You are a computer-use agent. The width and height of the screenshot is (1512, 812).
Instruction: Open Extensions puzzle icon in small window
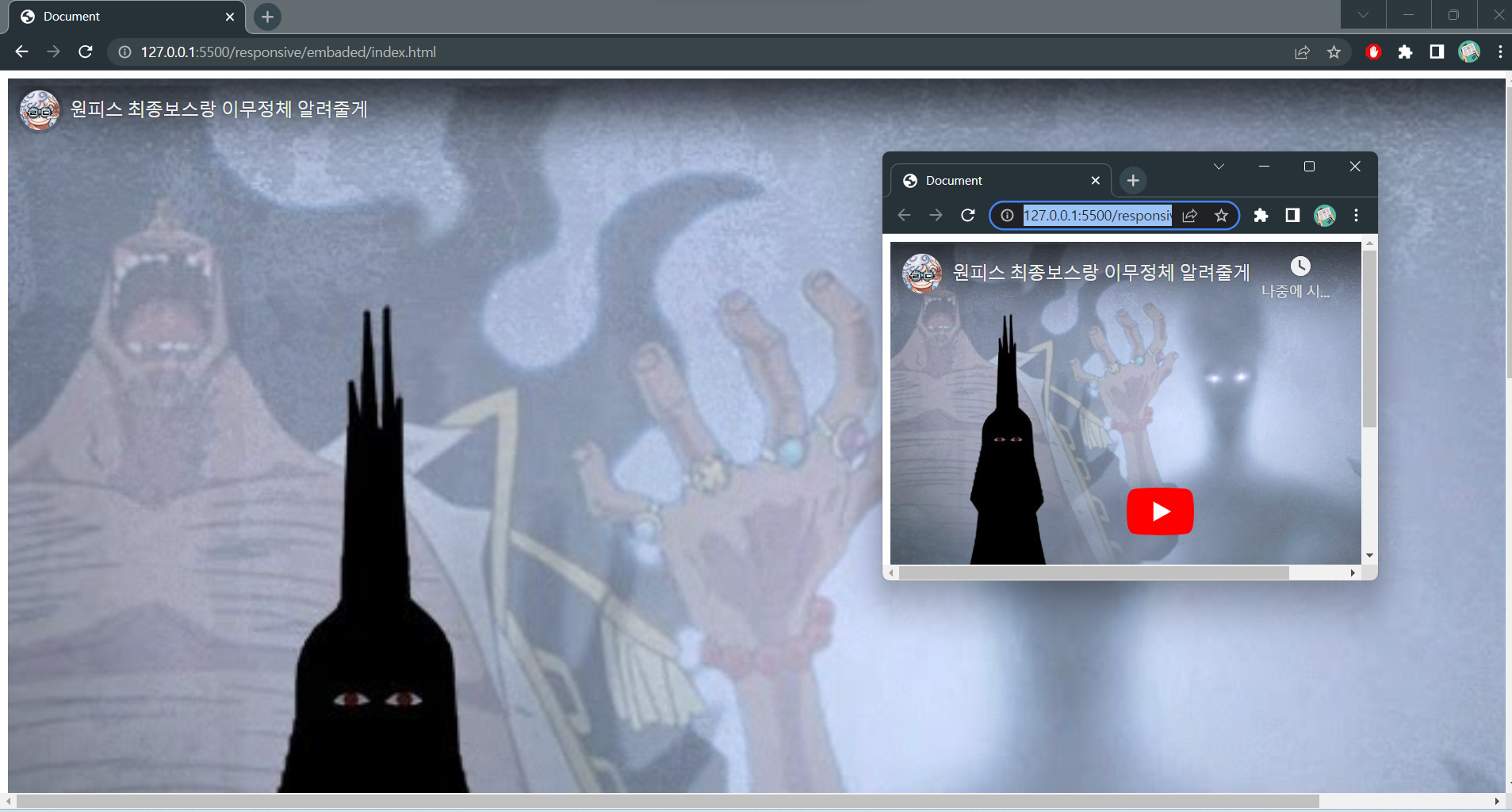1261,216
